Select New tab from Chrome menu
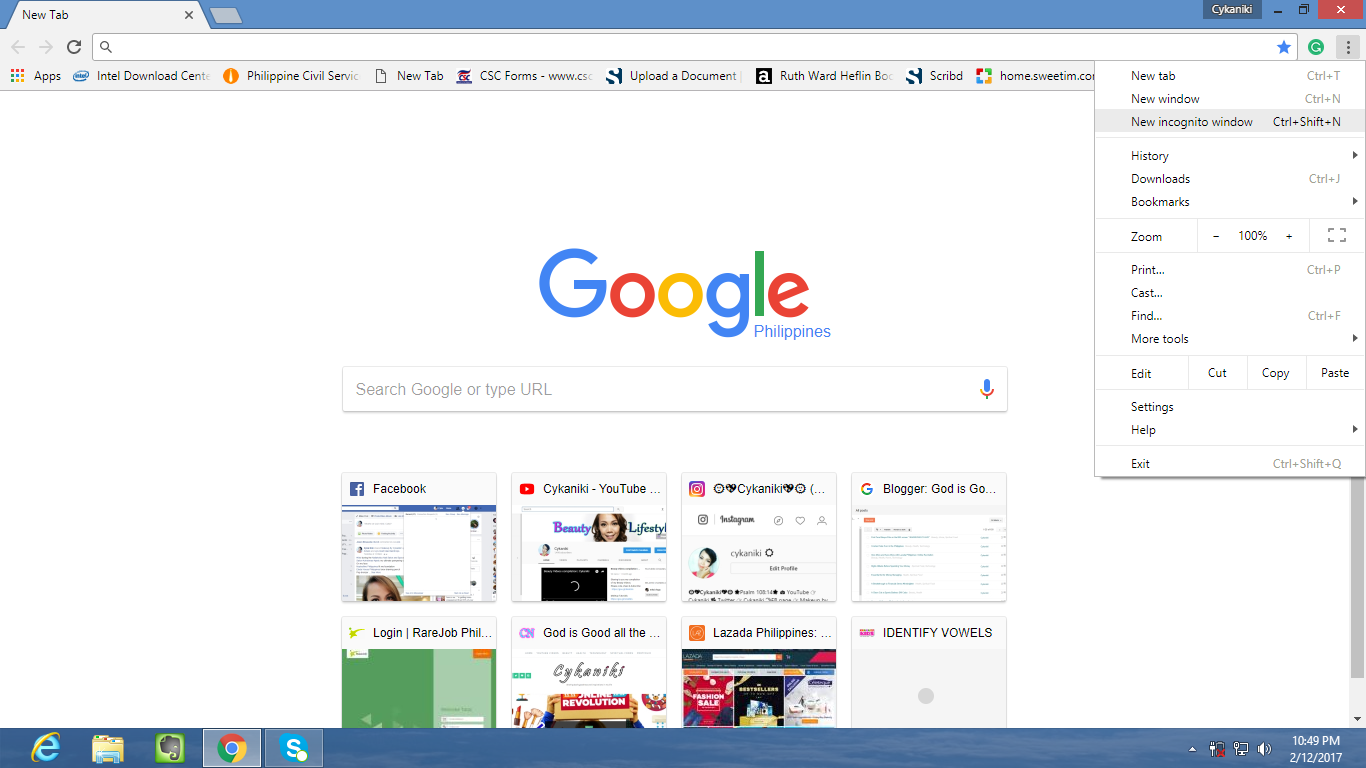This screenshot has width=1366, height=768. tap(1228, 76)
